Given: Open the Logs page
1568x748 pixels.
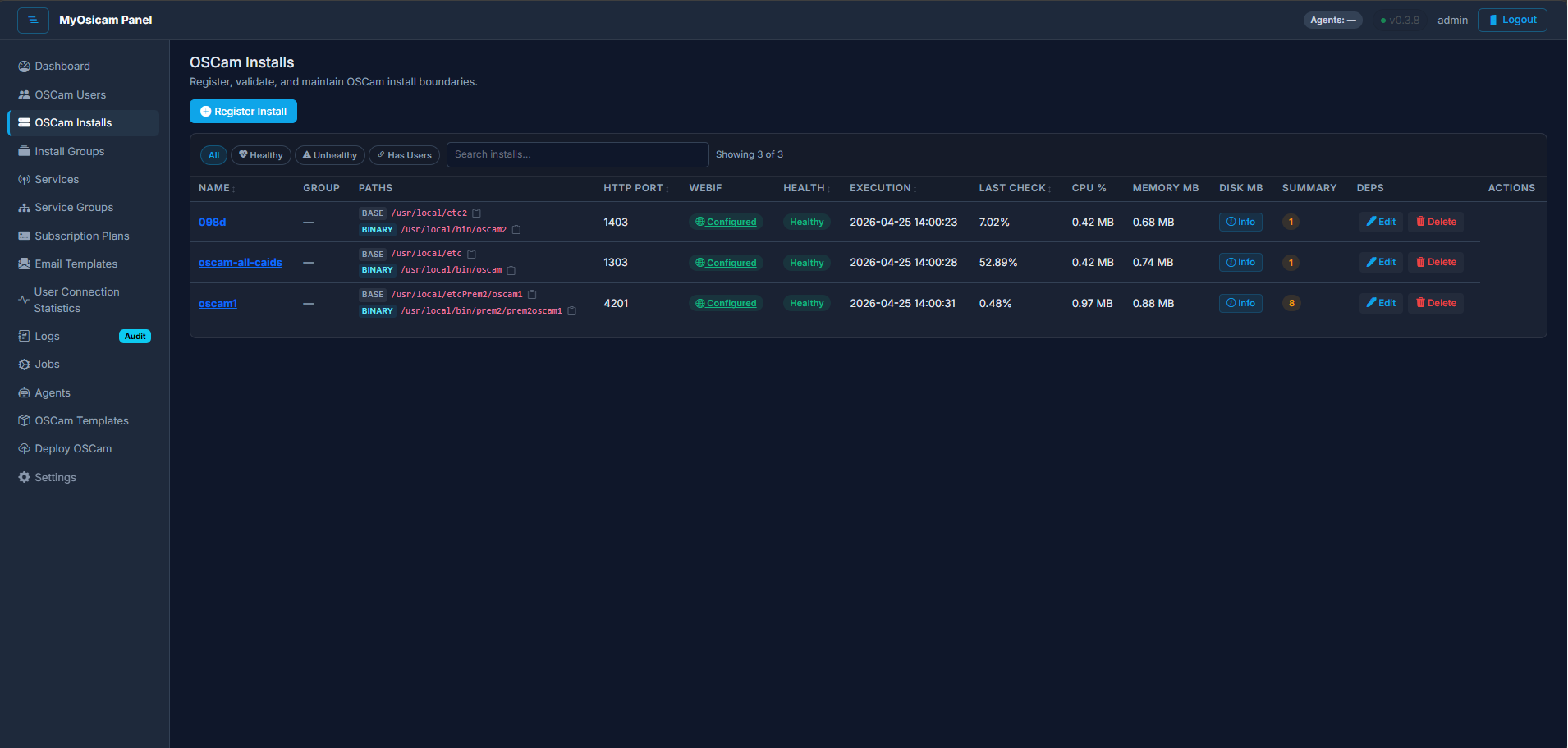Looking at the screenshot, I should [x=83, y=336].
